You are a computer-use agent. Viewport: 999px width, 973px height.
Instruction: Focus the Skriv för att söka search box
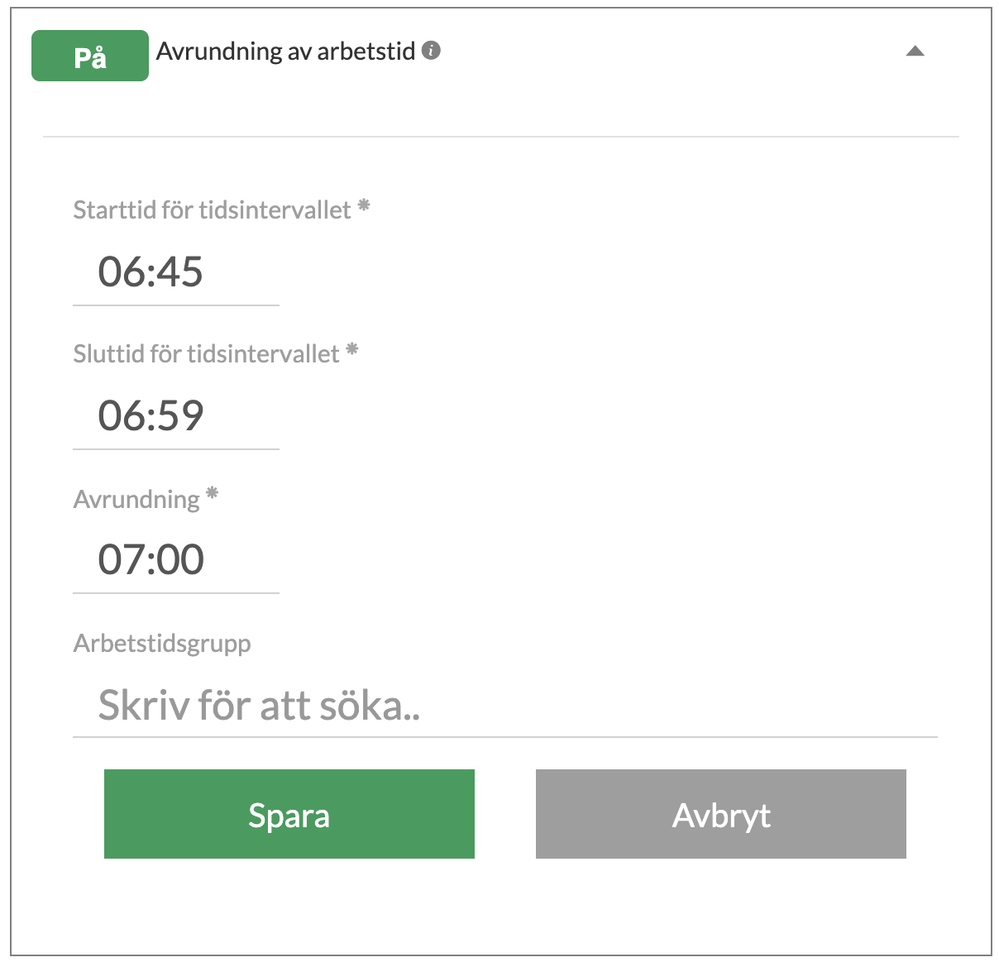(x=504, y=706)
